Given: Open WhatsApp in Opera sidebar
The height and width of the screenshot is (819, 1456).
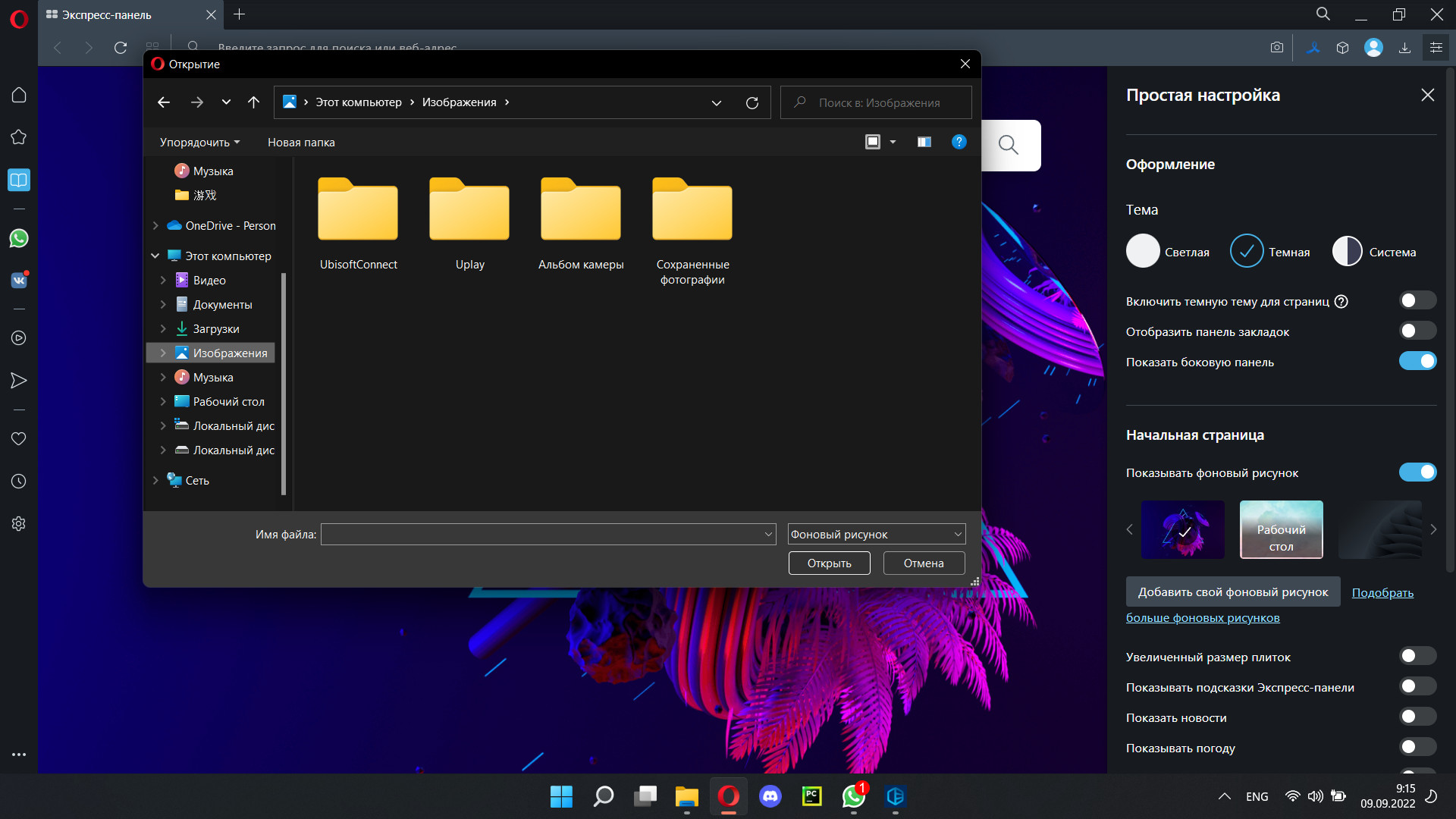Looking at the screenshot, I should click(x=19, y=238).
